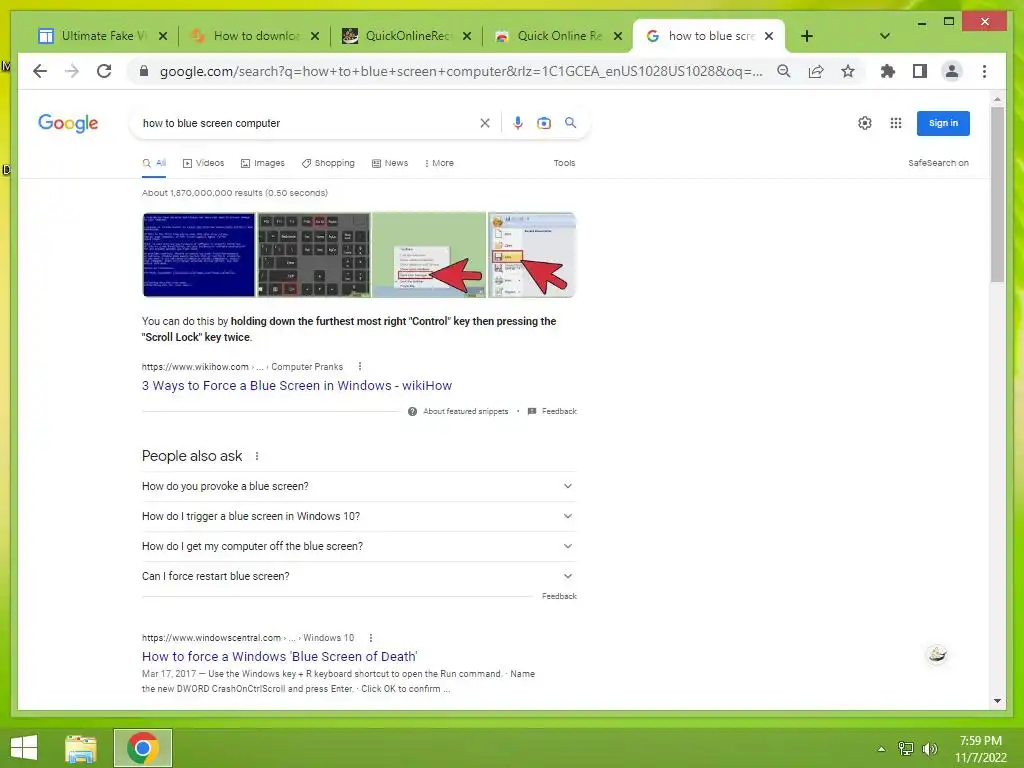Switch to News results tab
Image resolution: width=1024 pixels, height=768 pixels.
click(390, 163)
